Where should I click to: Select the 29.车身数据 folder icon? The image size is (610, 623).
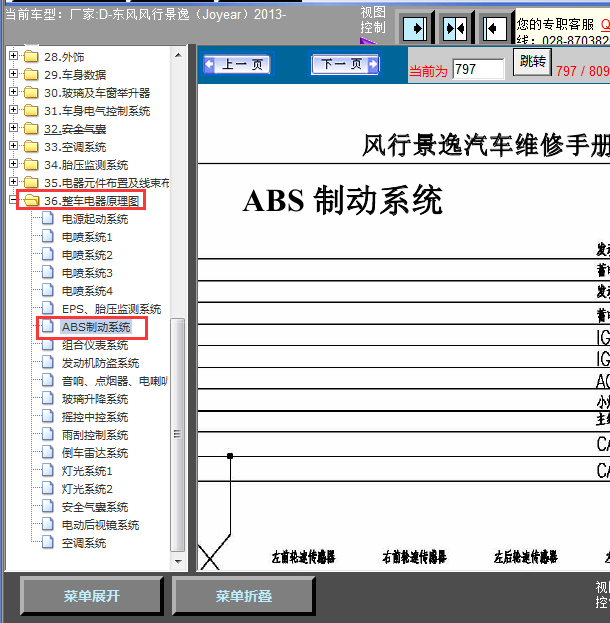(x=31, y=75)
